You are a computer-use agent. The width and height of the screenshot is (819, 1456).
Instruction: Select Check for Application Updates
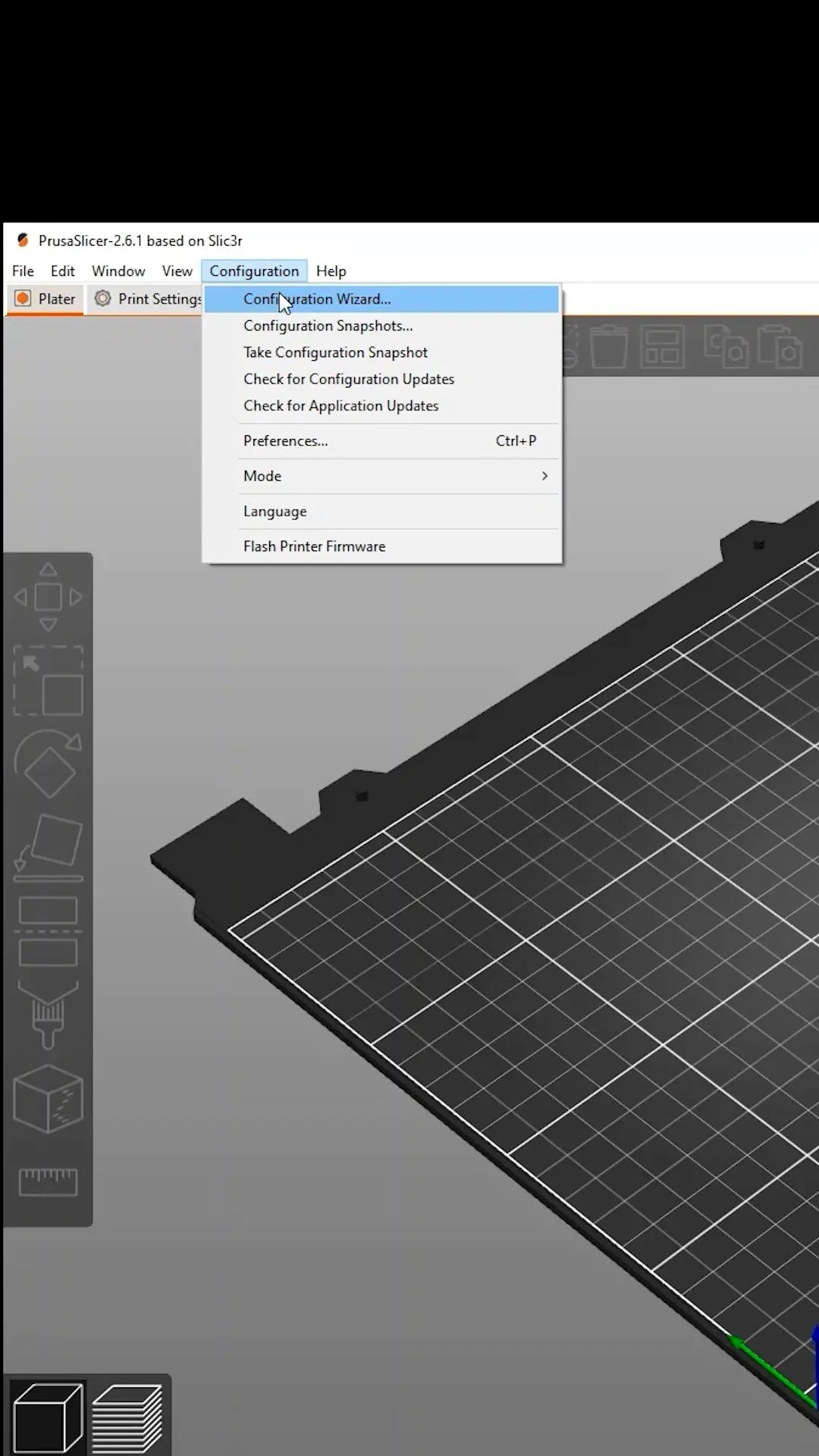pyautogui.click(x=381, y=405)
